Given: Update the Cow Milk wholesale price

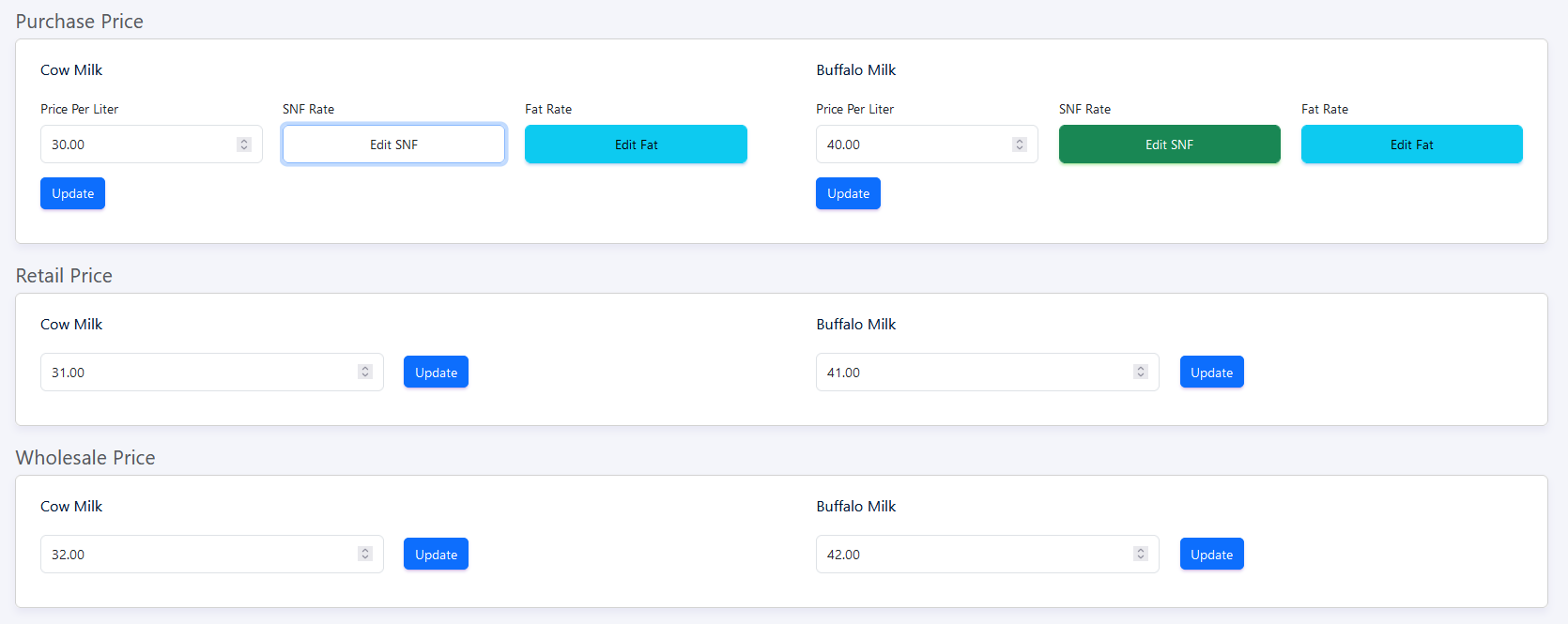Looking at the screenshot, I should coord(436,554).
